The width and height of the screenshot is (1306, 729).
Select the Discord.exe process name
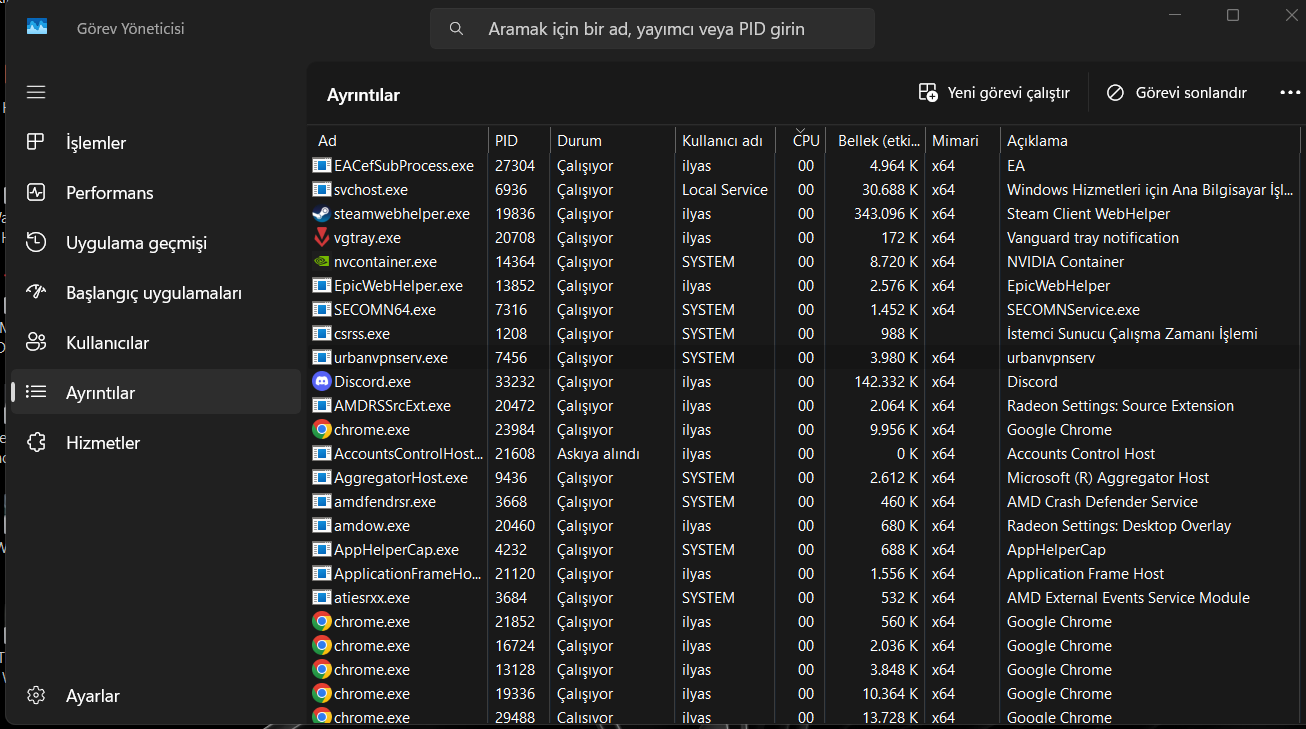point(372,382)
